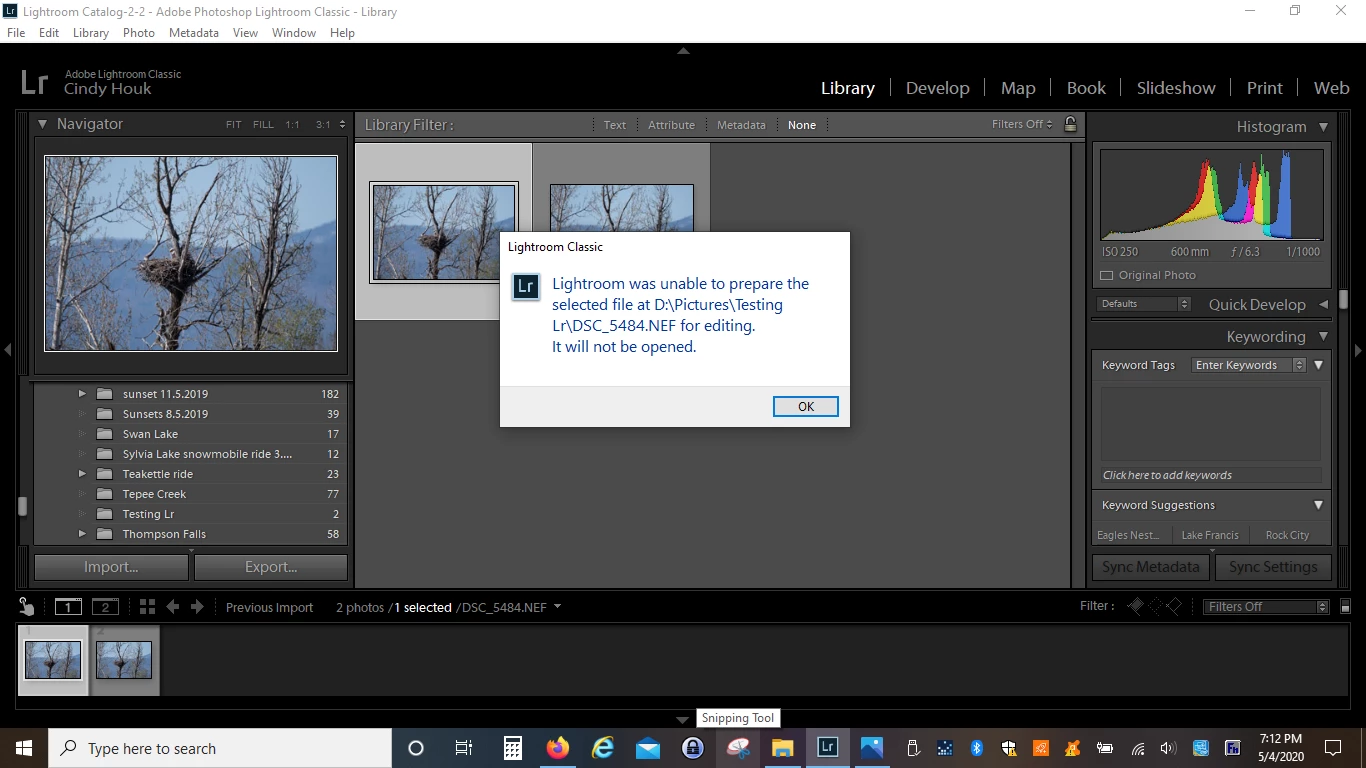Select the Text library filter
Viewport: 1366px width, 768px height.
615,125
